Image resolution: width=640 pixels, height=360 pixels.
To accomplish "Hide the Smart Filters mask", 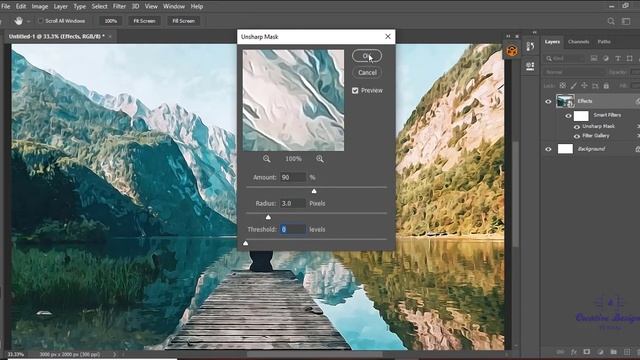I will point(568,116).
